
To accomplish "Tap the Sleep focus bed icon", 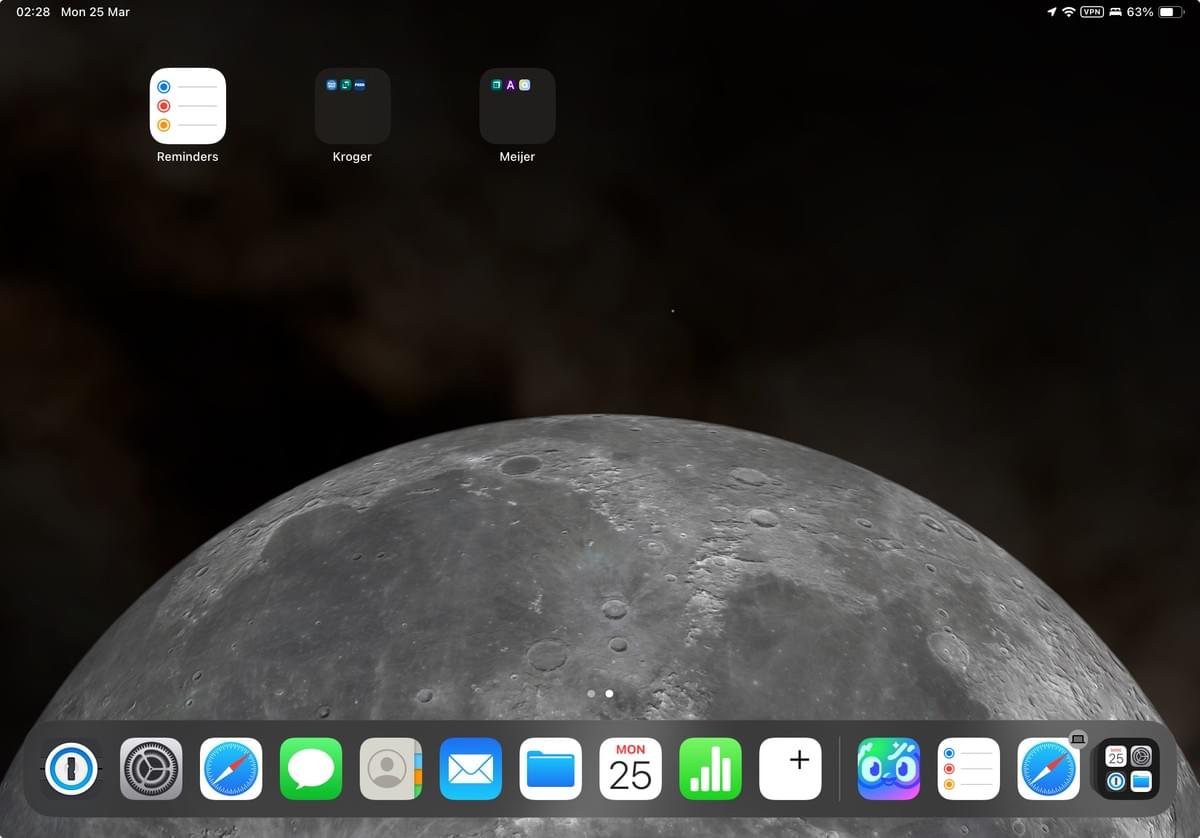I will click(1115, 12).
